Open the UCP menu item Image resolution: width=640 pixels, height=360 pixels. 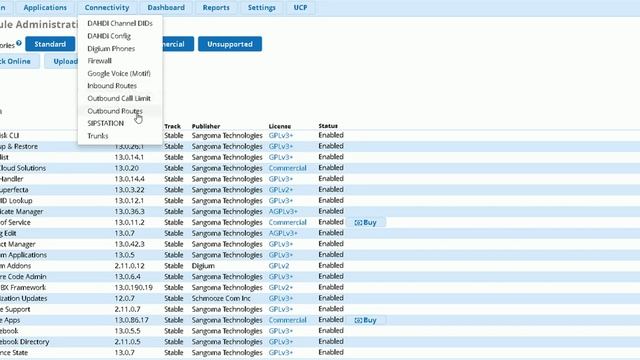click(x=300, y=7)
